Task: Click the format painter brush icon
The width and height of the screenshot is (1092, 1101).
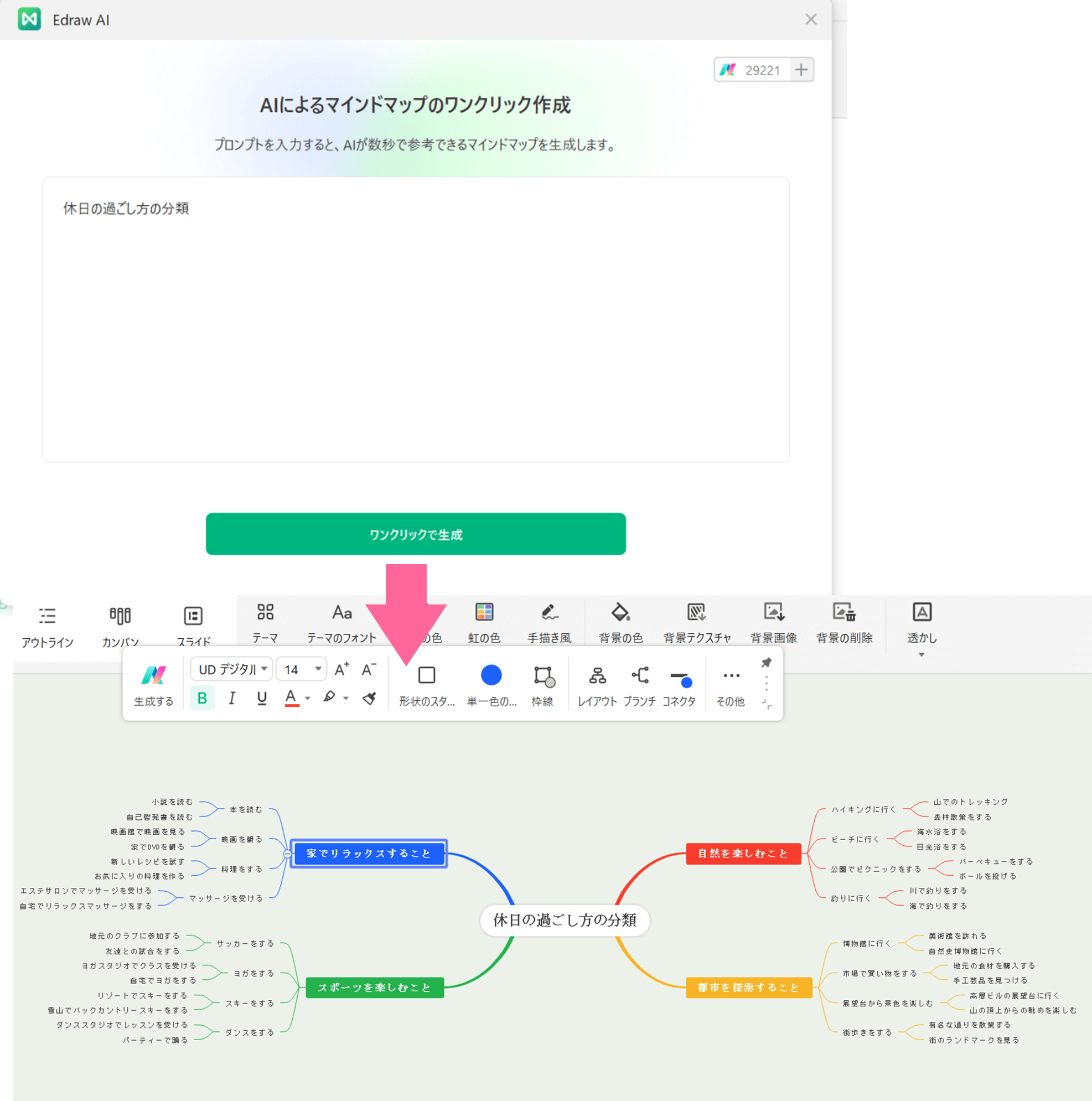Action: coord(369,698)
